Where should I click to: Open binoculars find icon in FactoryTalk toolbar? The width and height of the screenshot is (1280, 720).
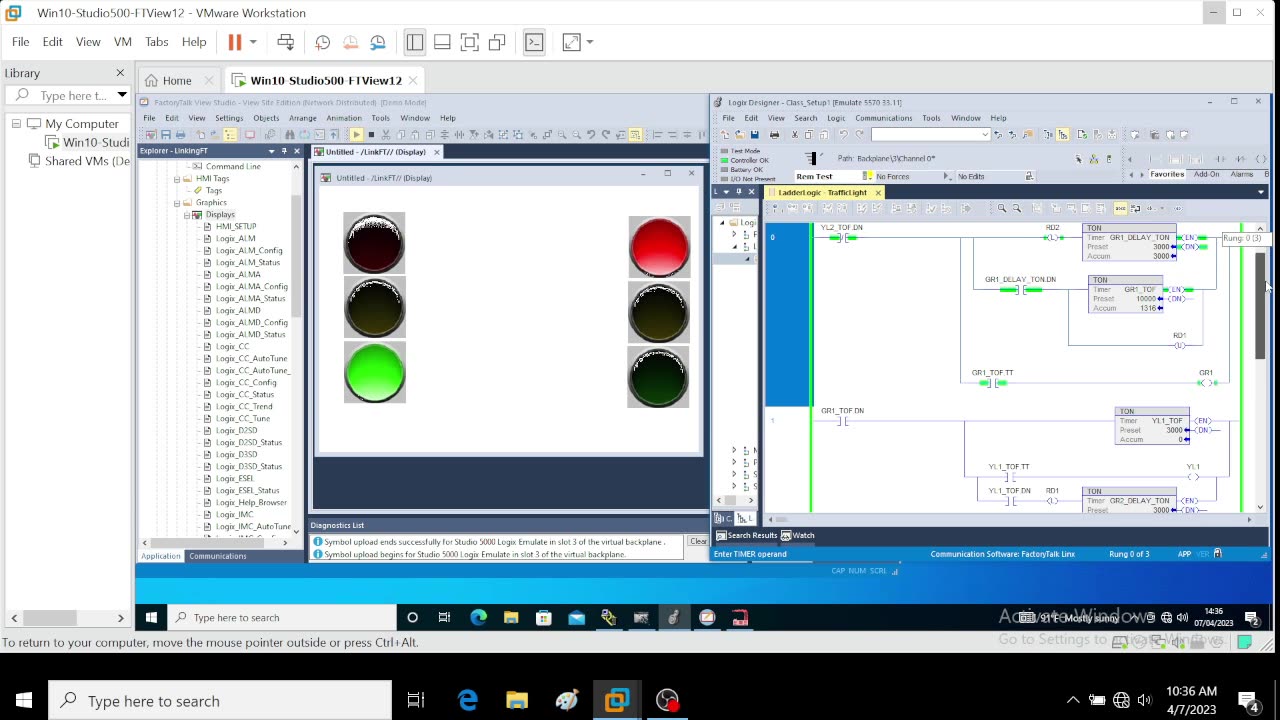(289, 134)
